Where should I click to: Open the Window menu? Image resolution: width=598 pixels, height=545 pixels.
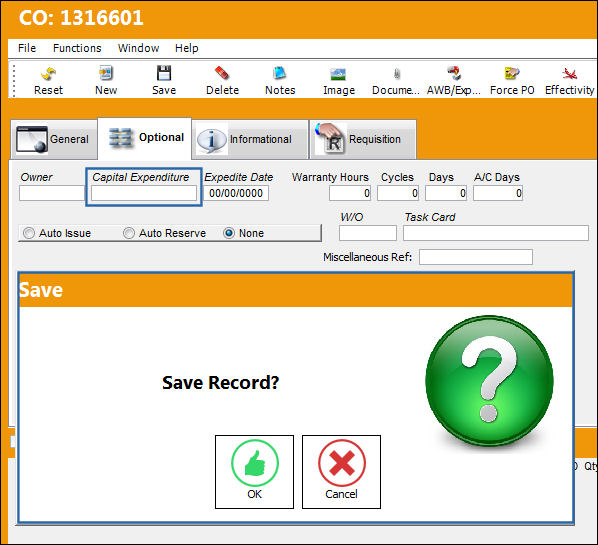coord(138,48)
